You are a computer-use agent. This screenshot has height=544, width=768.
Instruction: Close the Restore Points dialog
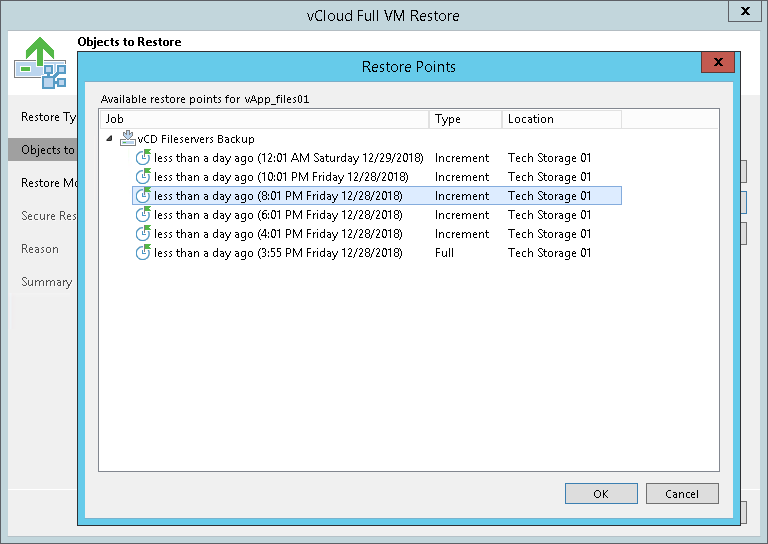pos(717,63)
